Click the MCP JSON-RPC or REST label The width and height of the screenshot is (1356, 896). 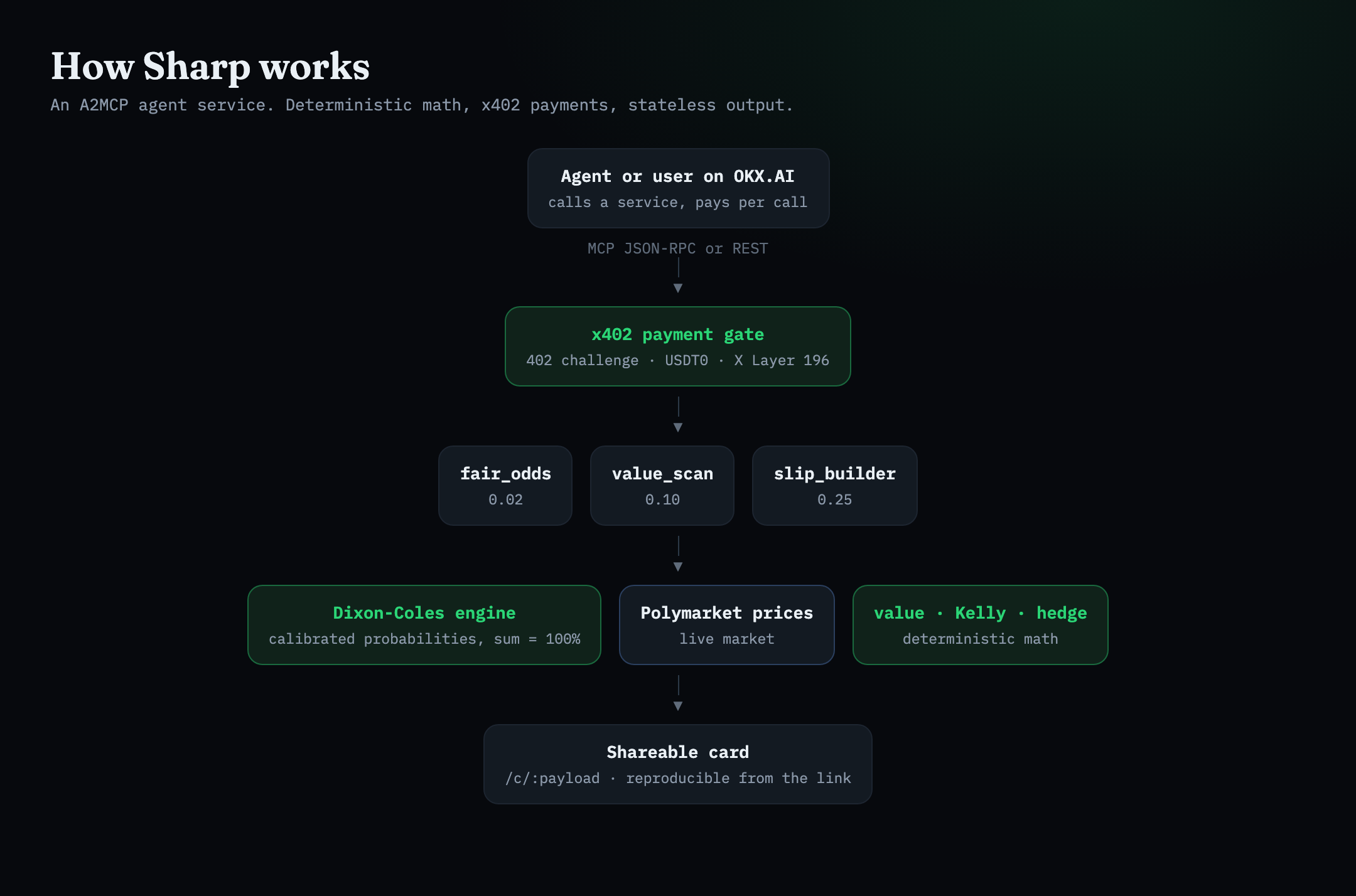678,248
